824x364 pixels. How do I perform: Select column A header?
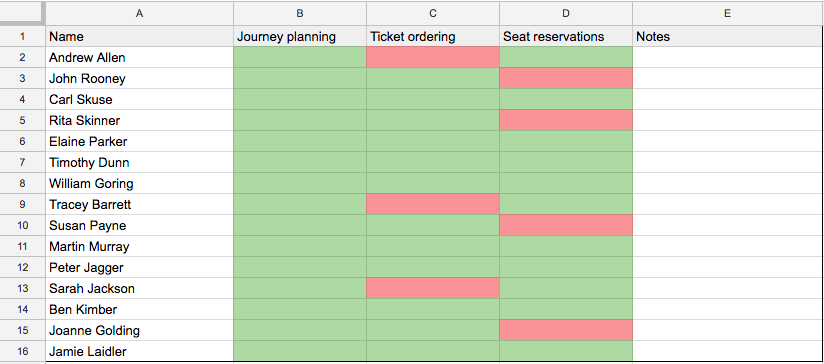(139, 14)
